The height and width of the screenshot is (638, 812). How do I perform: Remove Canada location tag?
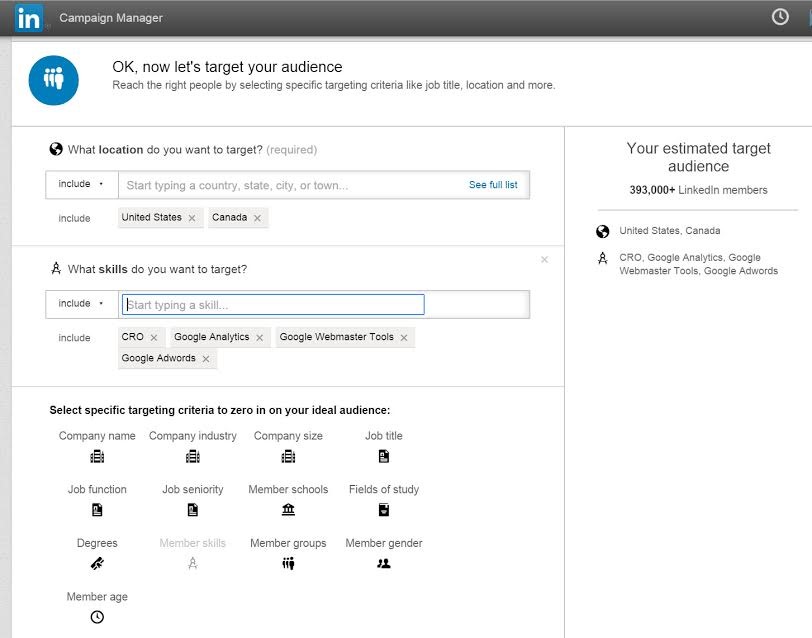257,218
